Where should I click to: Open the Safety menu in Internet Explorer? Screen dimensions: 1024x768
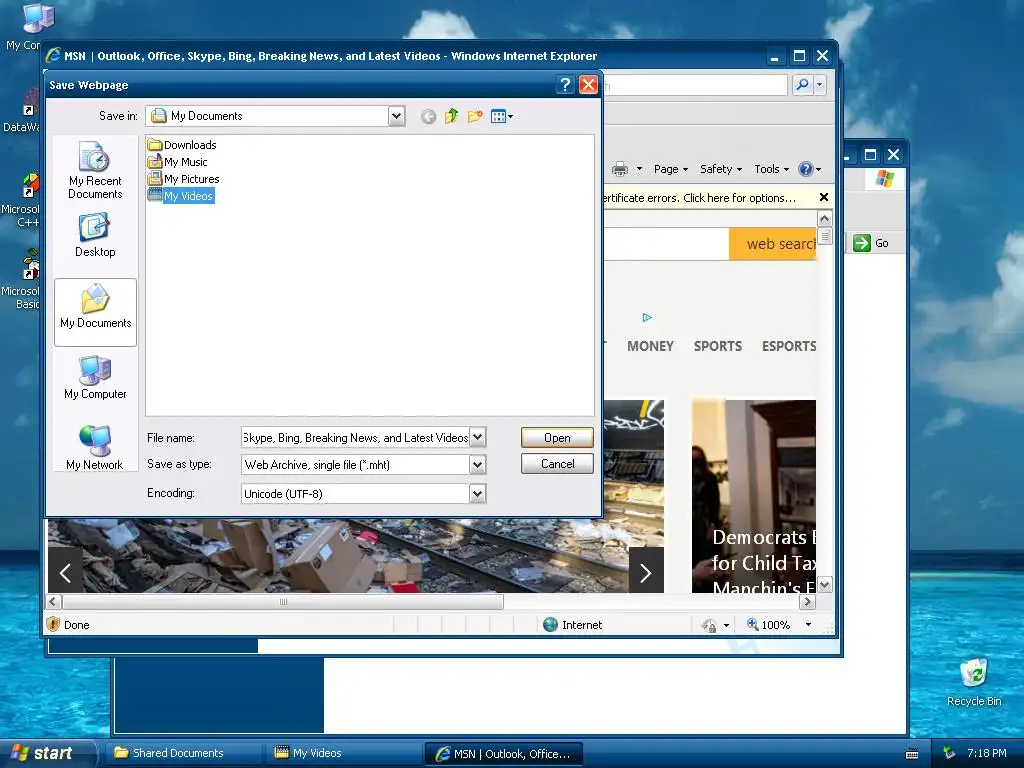721,169
